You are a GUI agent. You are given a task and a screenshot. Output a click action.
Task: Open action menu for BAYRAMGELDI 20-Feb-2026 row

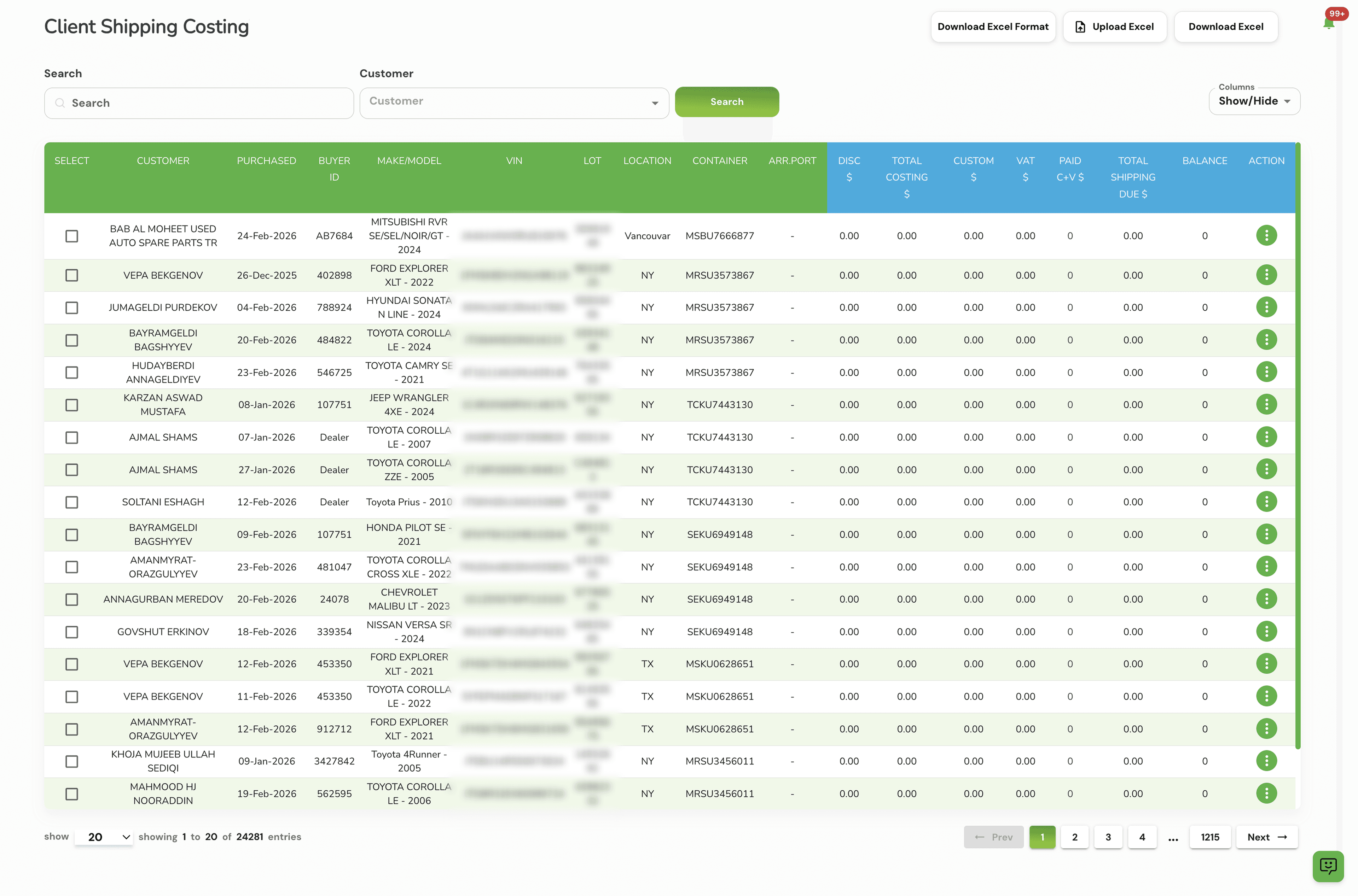point(1266,340)
